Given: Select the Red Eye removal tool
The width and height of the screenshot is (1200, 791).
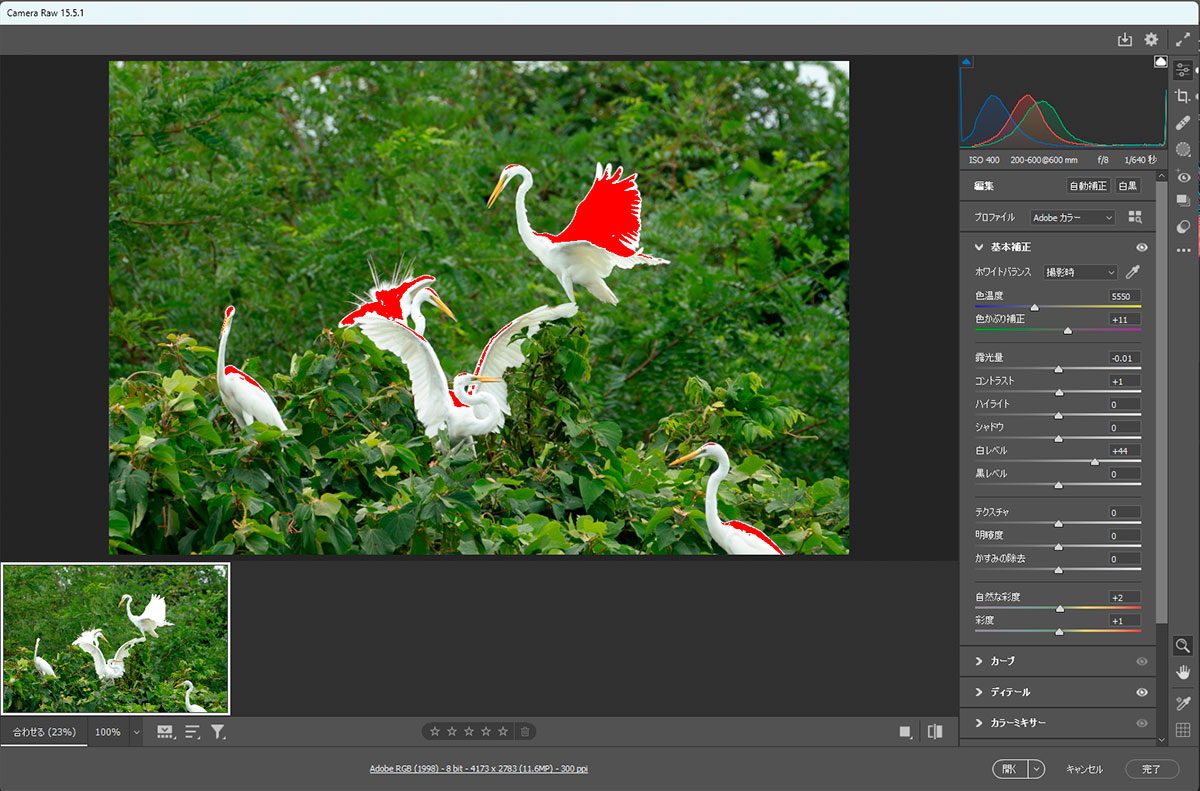Looking at the screenshot, I should 1183,177.
